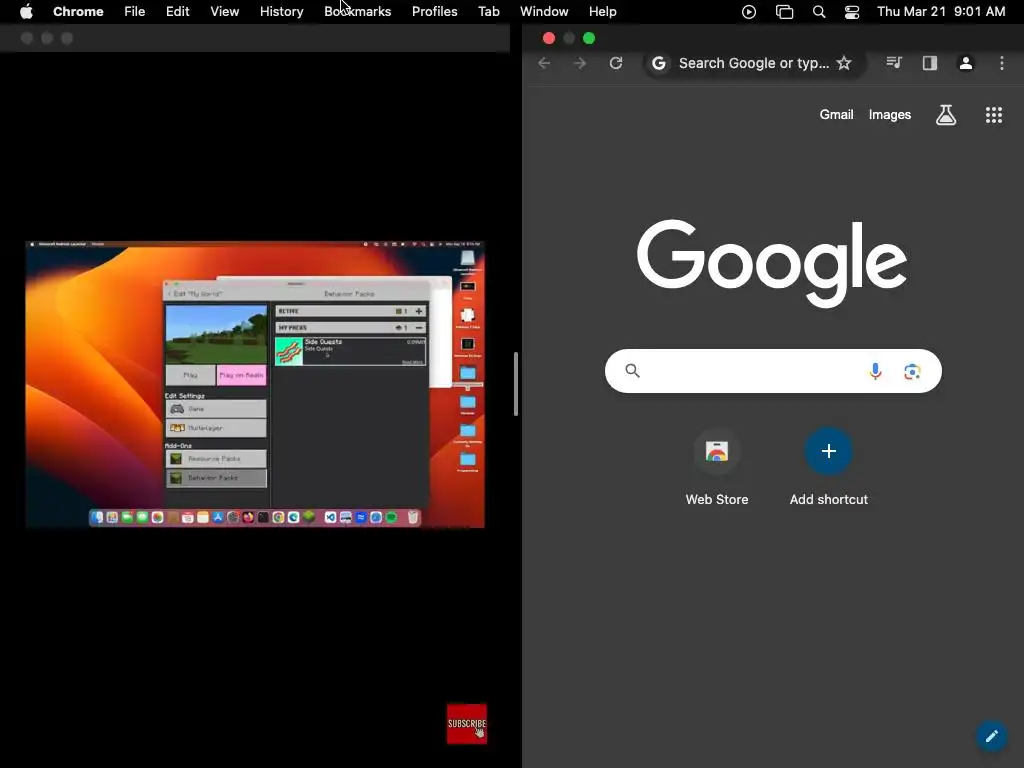Open the Help menu

(602, 11)
